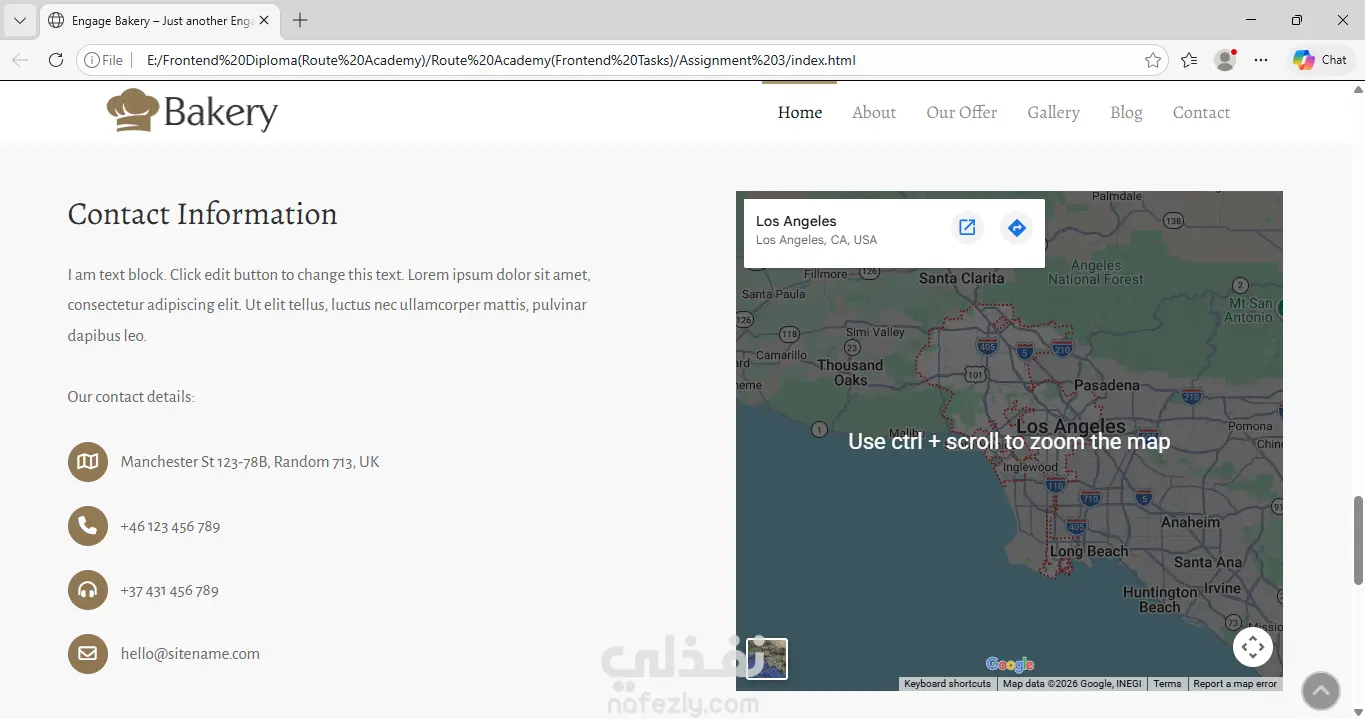
Task: Open the map Terms link
Action: click(1167, 684)
